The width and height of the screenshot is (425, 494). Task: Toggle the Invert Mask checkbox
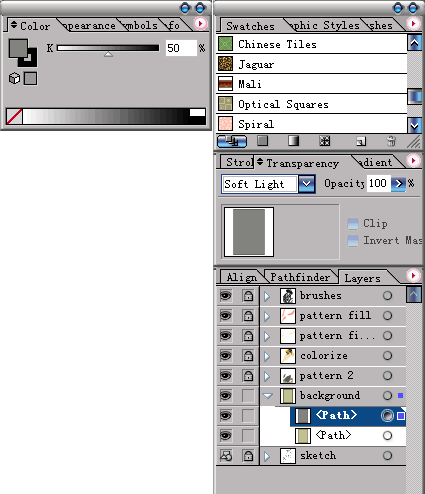tap(353, 241)
